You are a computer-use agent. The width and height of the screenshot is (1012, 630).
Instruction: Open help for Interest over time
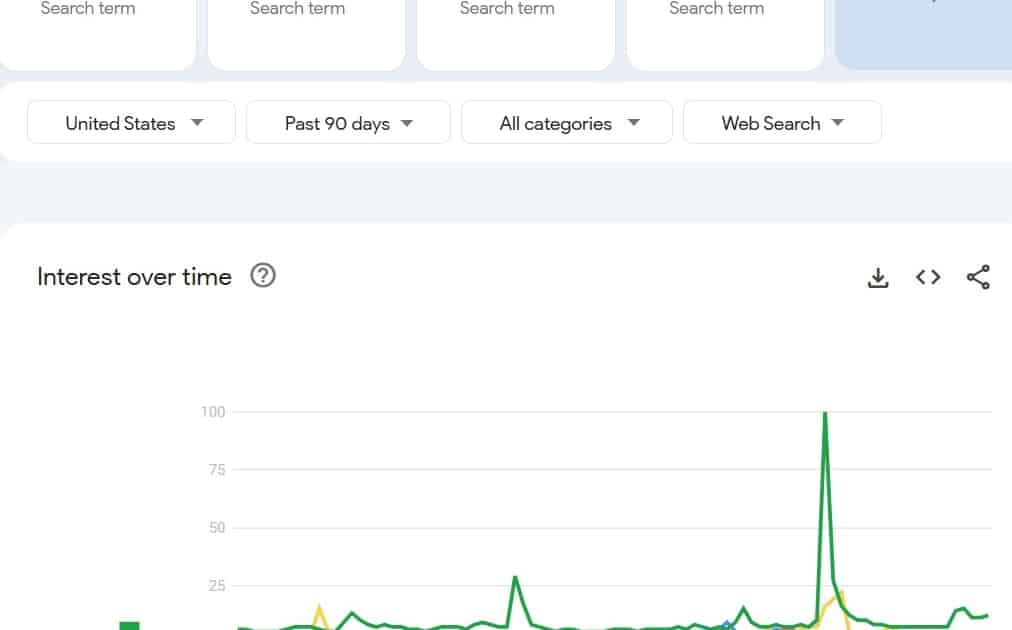click(263, 276)
